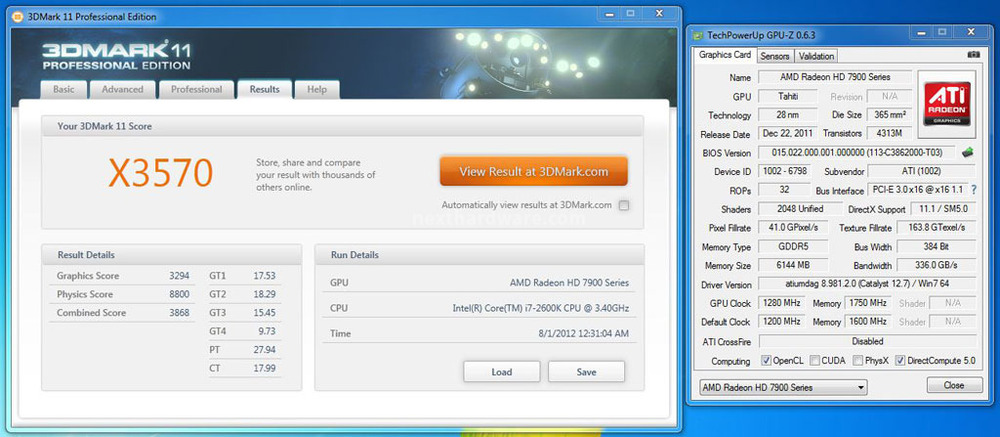Click the green BIOS save chip icon
The image size is (1000, 437).
[x=968, y=152]
